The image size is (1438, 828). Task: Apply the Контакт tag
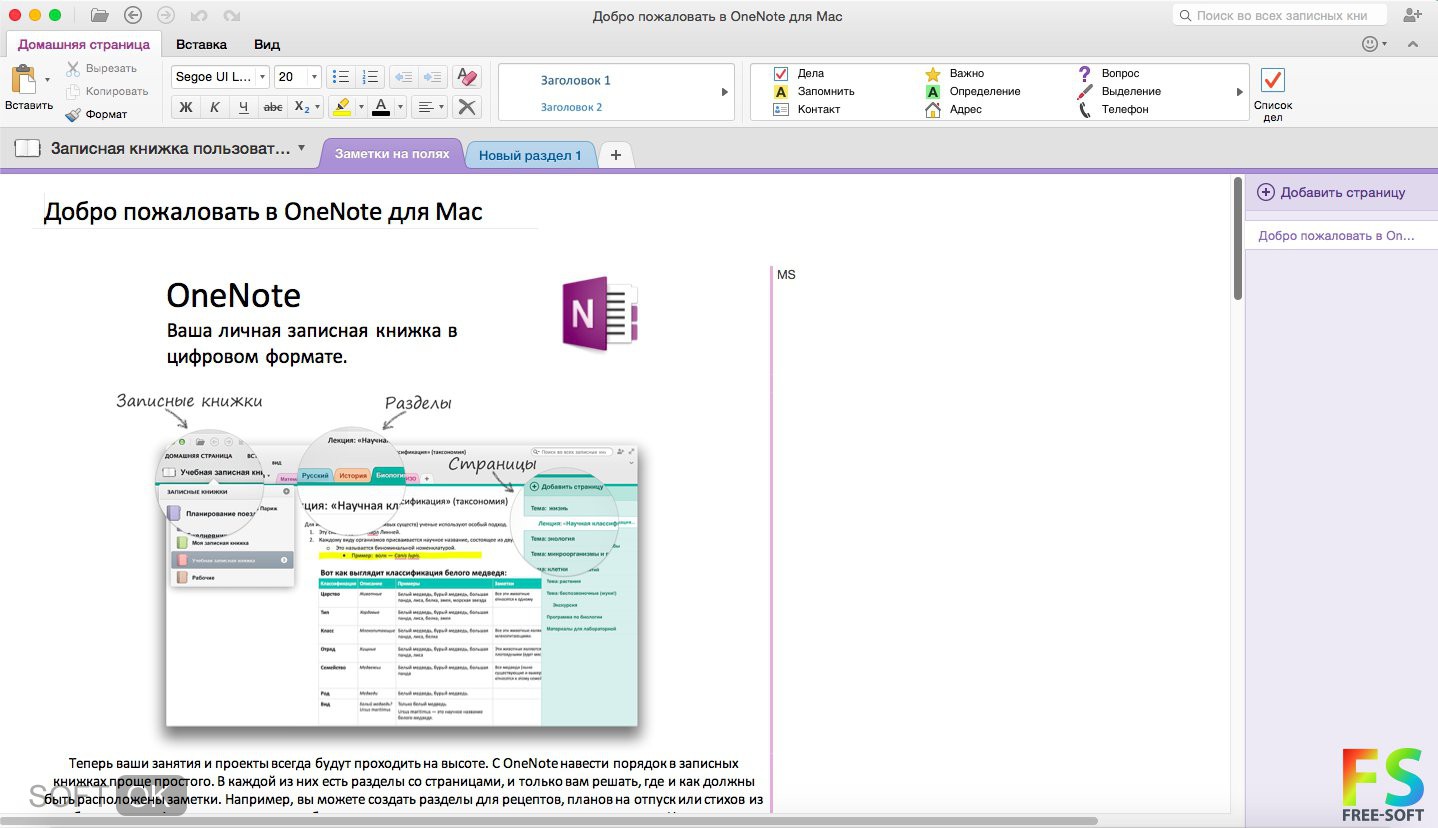coord(807,109)
